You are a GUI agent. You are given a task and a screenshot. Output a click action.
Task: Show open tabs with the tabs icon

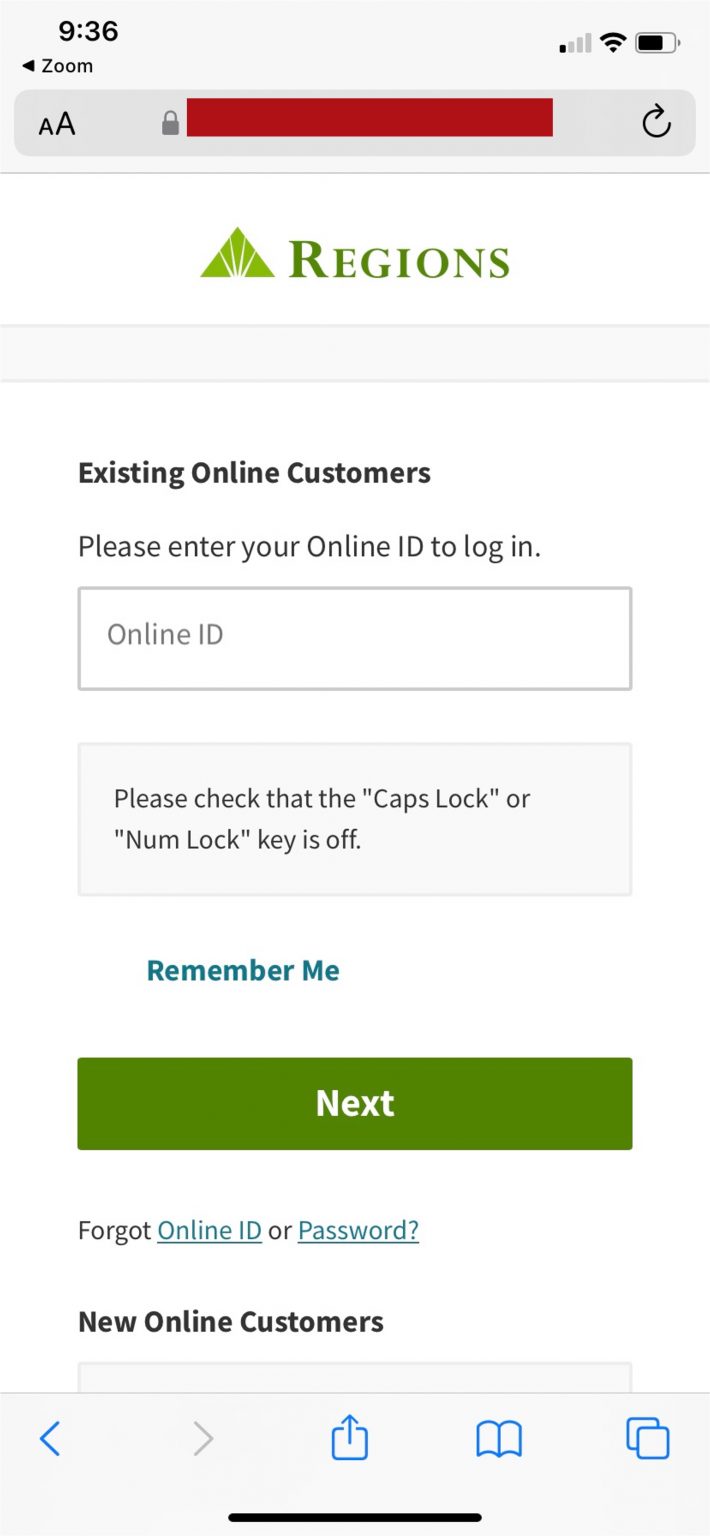[647, 1439]
